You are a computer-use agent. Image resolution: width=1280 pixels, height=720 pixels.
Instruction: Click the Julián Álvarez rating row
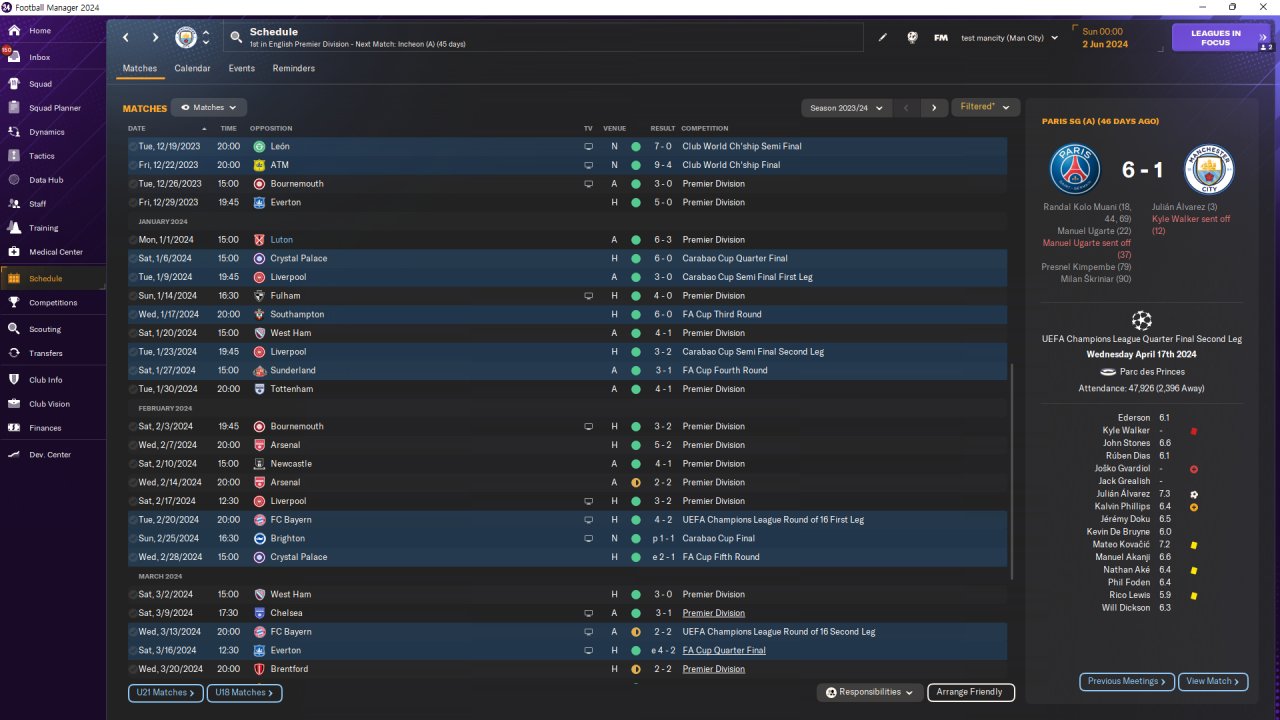[x=1143, y=494]
